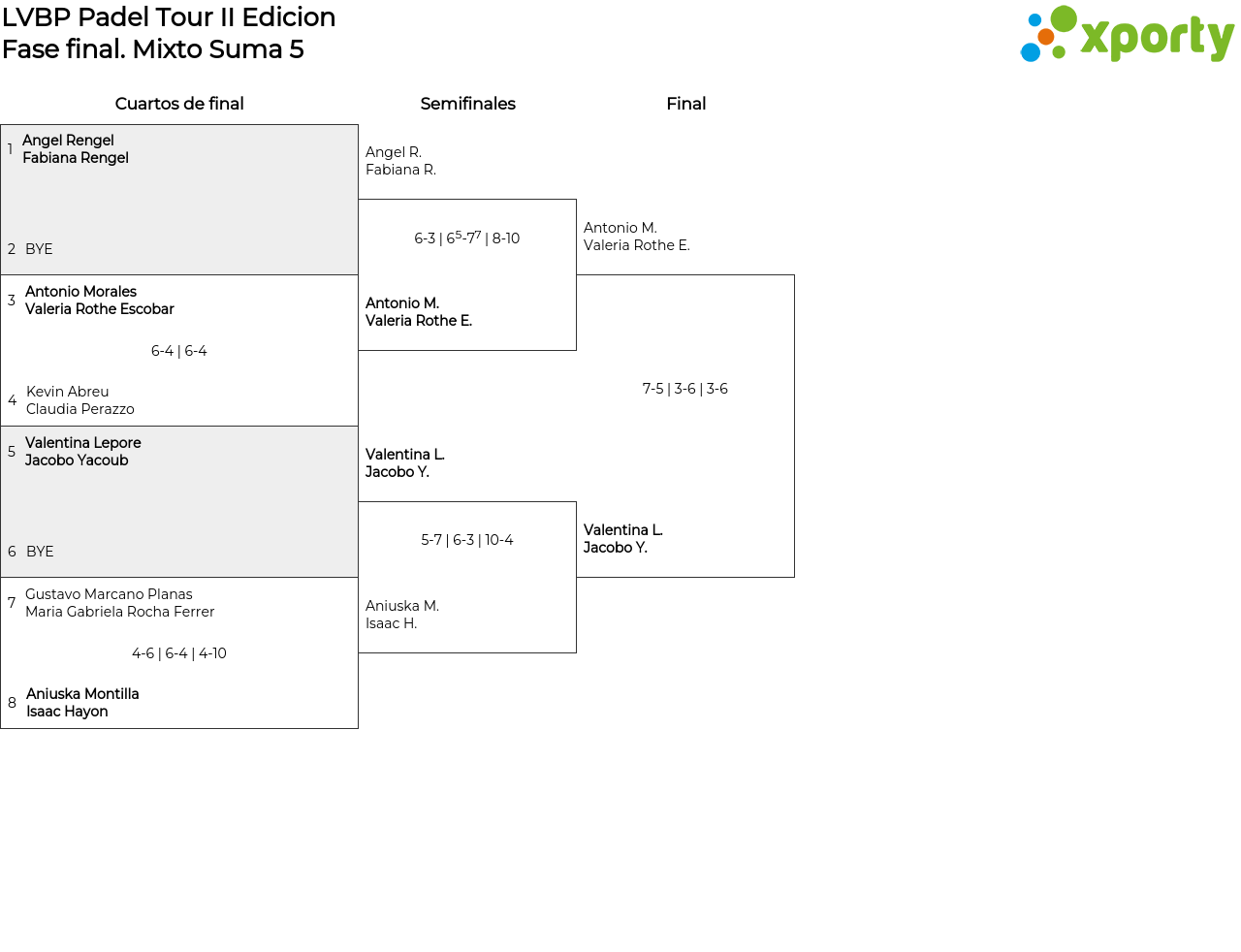The image size is (1241, 952).
Task: Click the Cuartos de final column header
Action: 179,104
